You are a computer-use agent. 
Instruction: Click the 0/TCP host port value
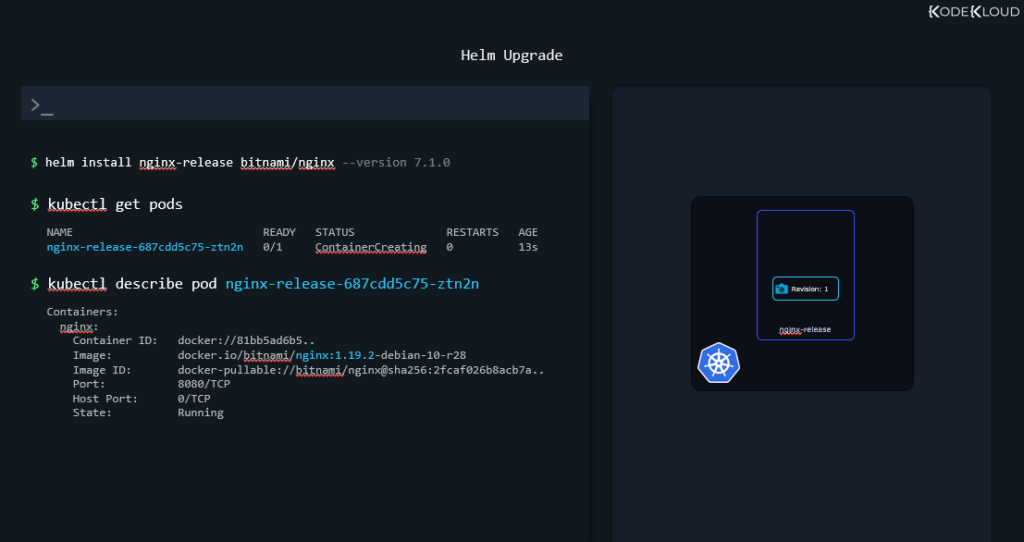click(x=194, y=399)
